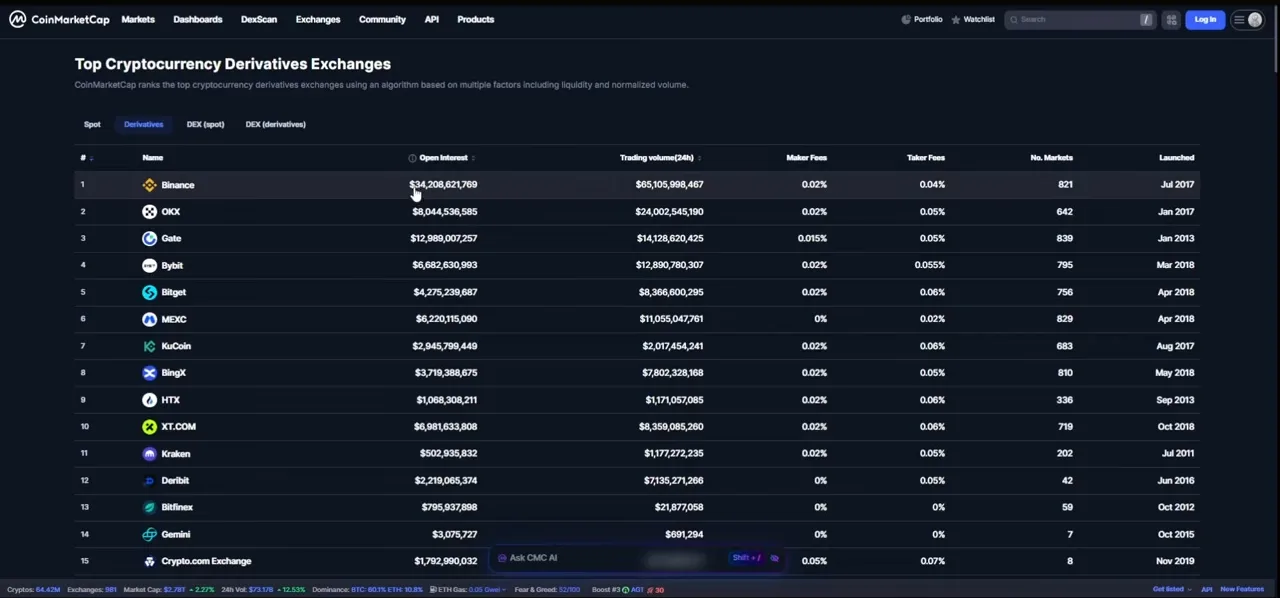Screen dimensions: 1280x598
Task: Click Deribit open interest $2,219,065,374
Action: (445, 481)
